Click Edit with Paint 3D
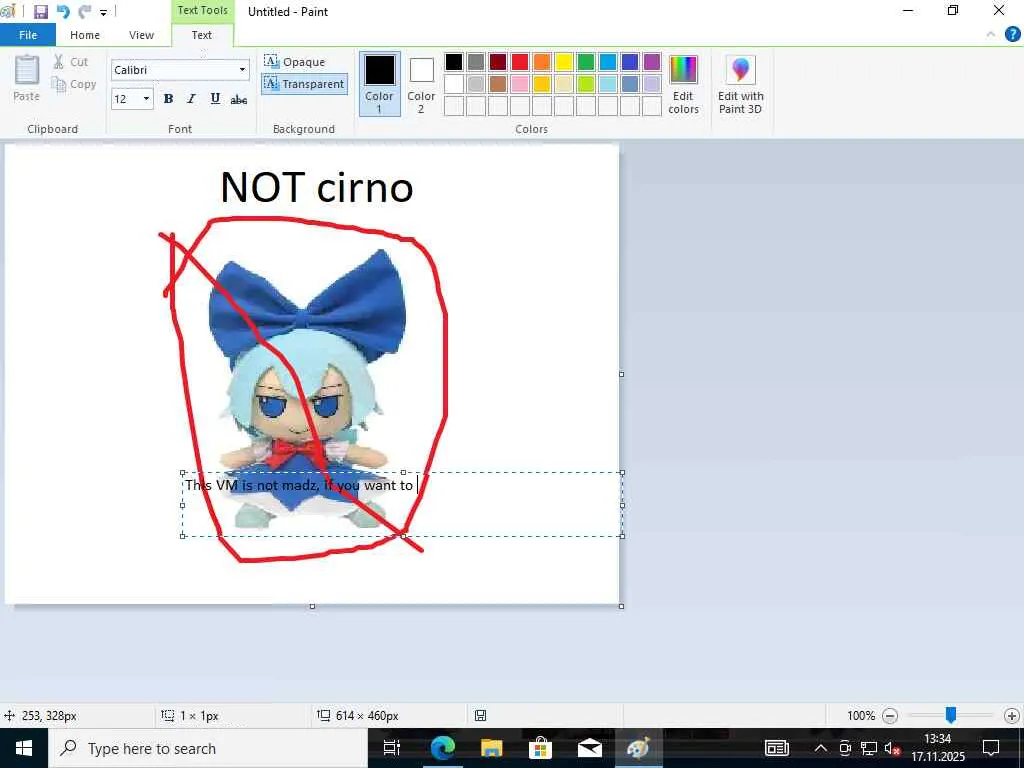The image size is (1024, 768). [741, 84]
